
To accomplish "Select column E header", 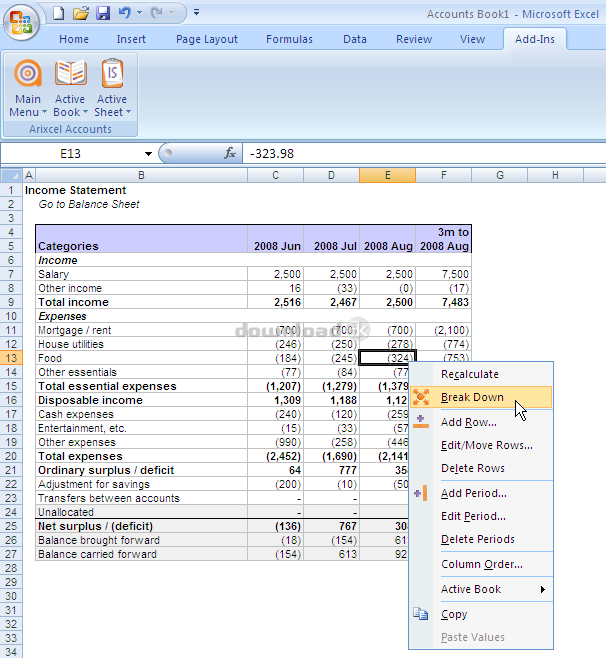I will [x=387, y=175].
